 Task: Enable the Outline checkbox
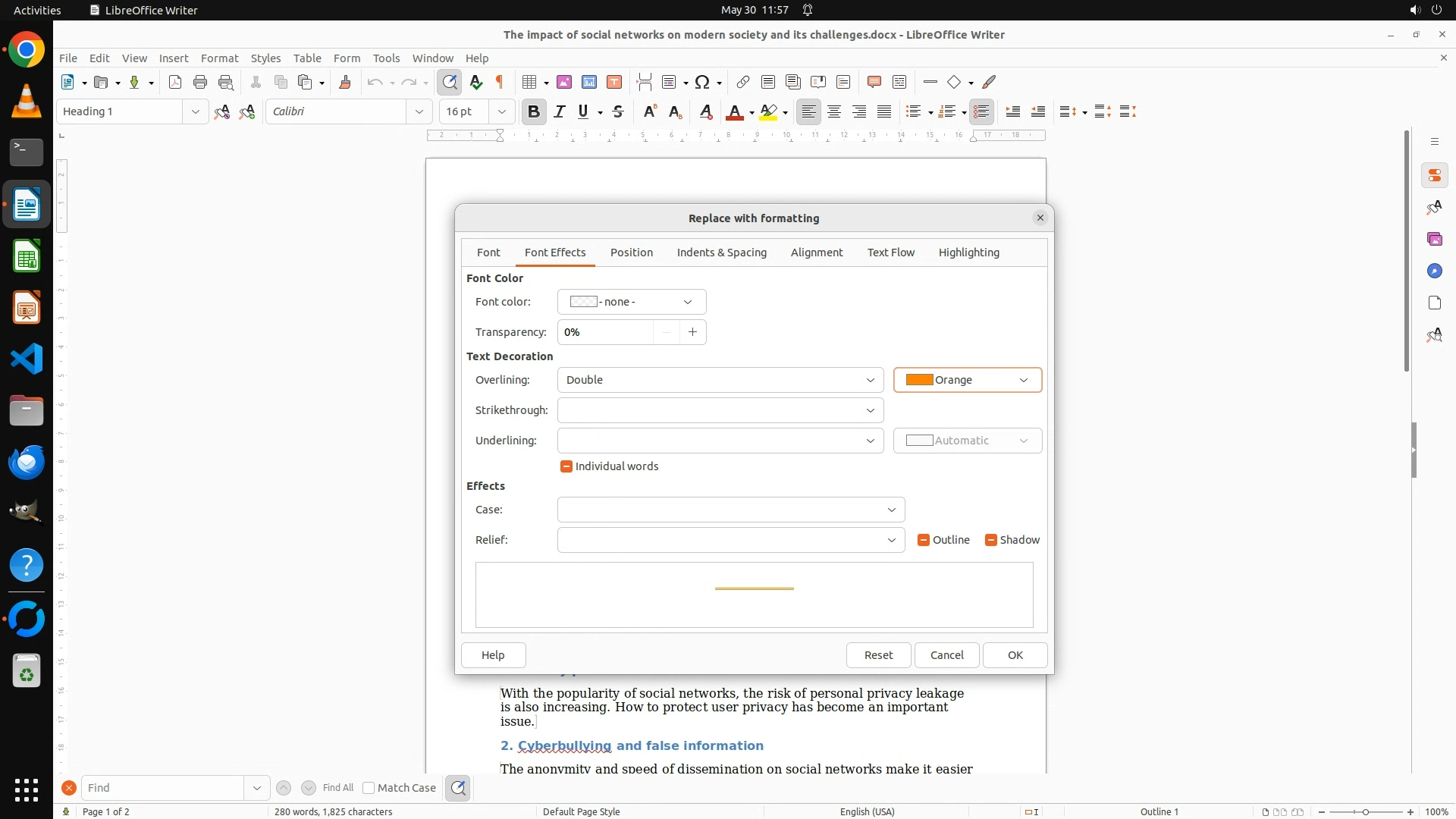tap(924, 540)
